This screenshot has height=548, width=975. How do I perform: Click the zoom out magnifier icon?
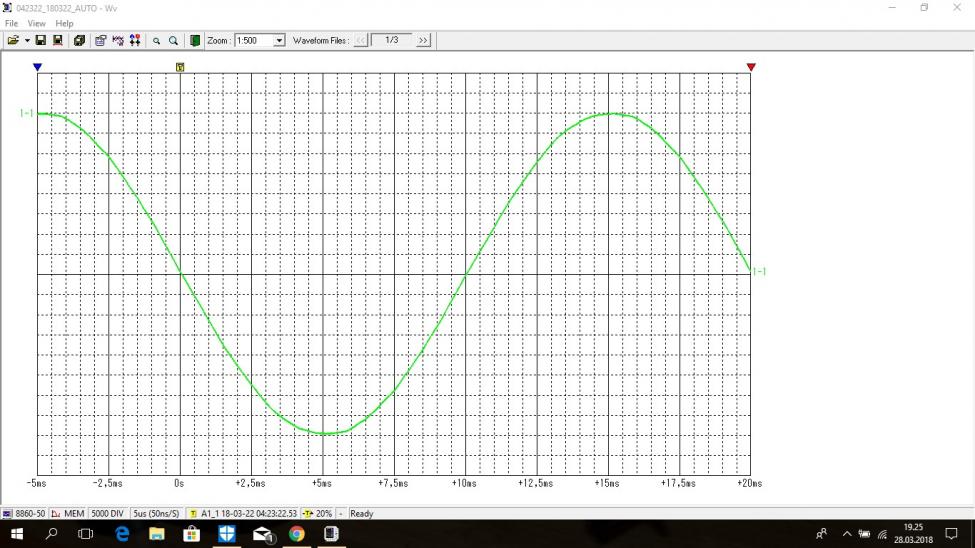tap(156, 41)
